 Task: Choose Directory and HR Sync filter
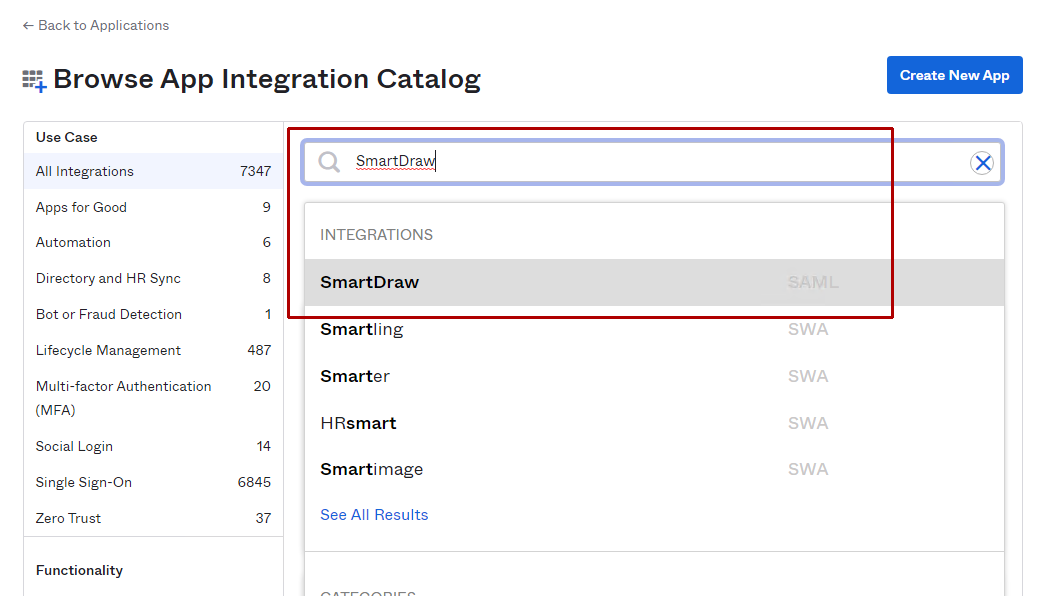(x=108, y=278)
